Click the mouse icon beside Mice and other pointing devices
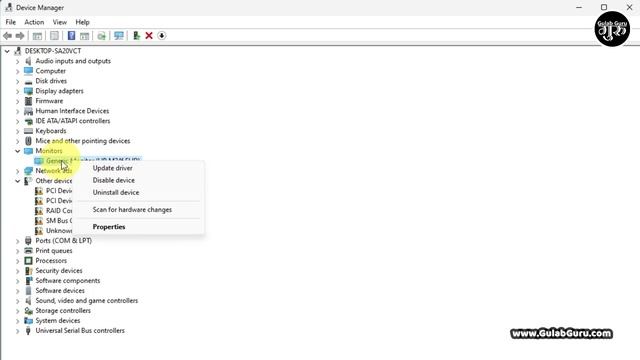 coord(28,141)
